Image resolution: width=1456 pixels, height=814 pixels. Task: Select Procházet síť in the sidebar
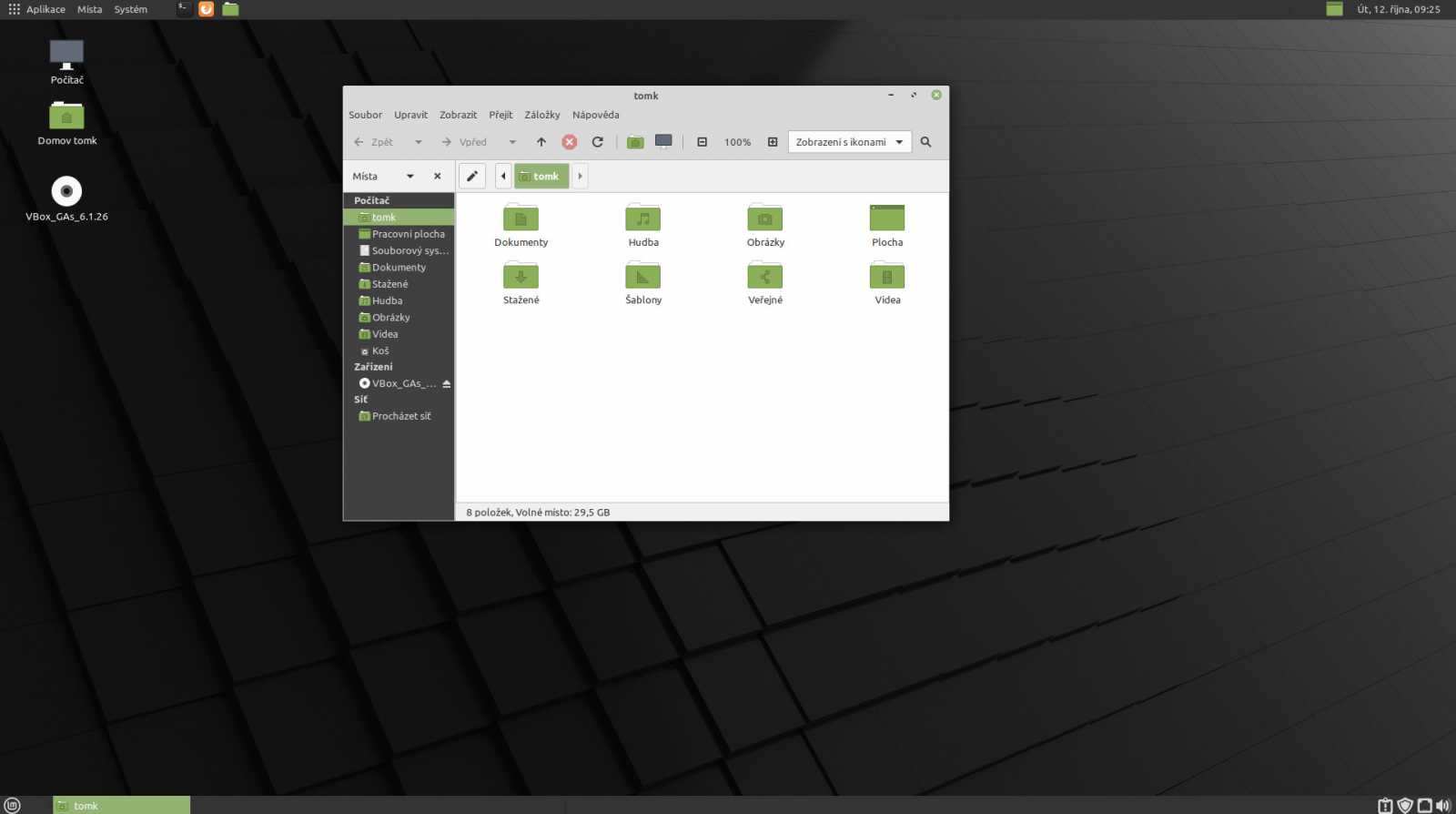click(x=399, y=416)
